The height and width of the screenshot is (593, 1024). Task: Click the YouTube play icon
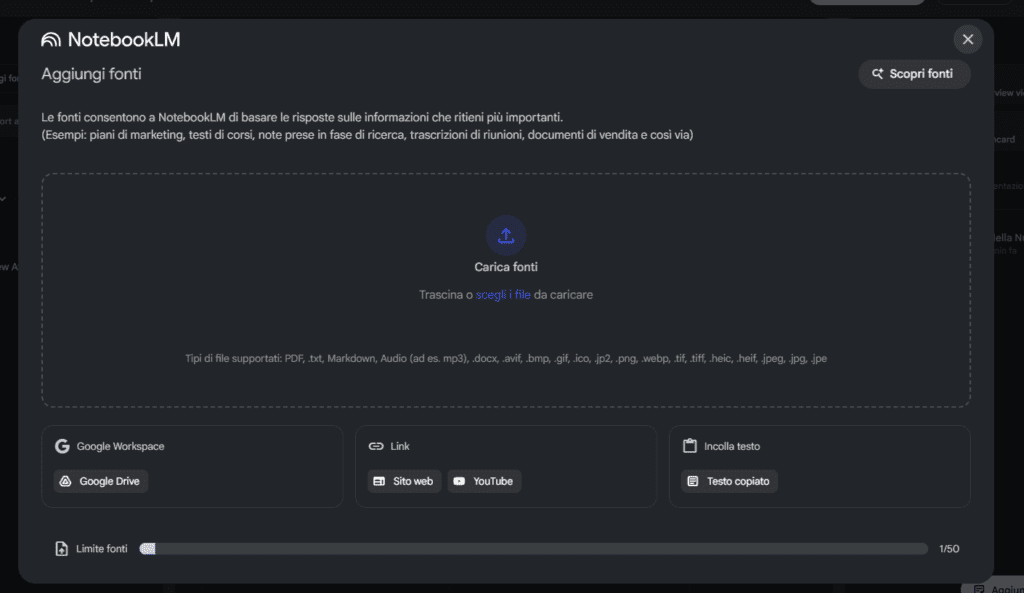[459, 481]
